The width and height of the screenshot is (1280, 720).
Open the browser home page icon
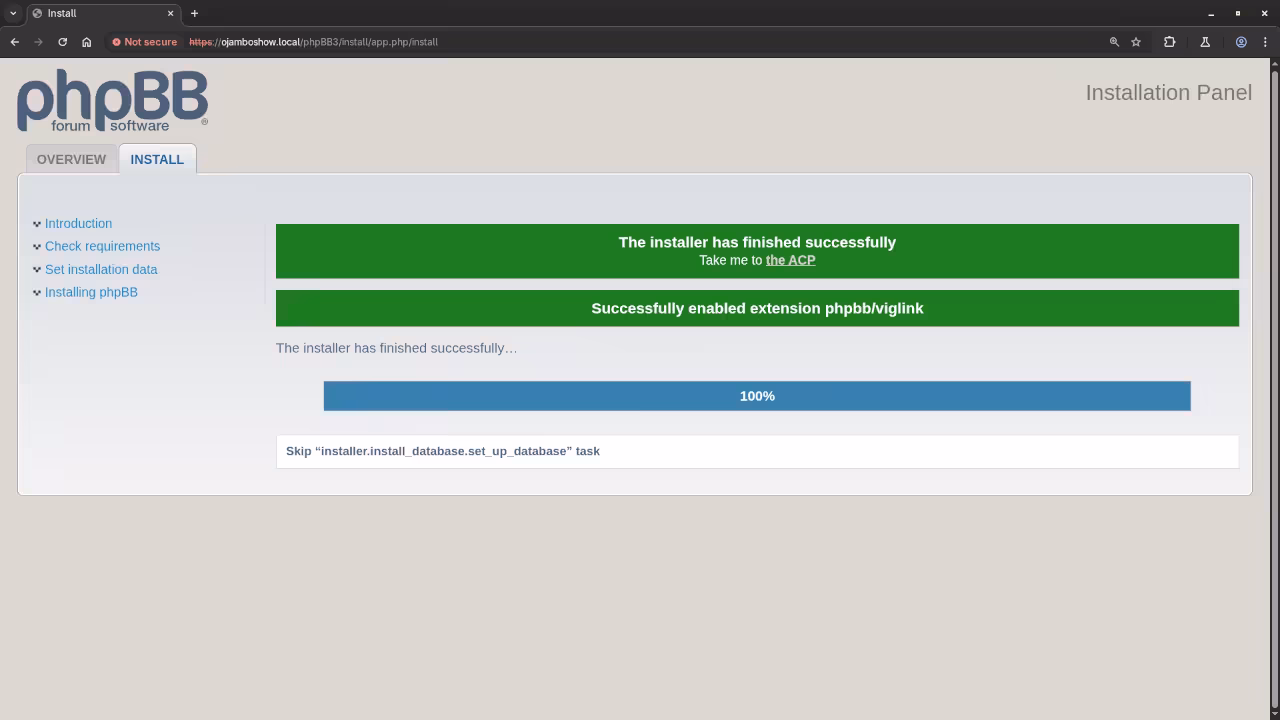(x=86, y=42)
